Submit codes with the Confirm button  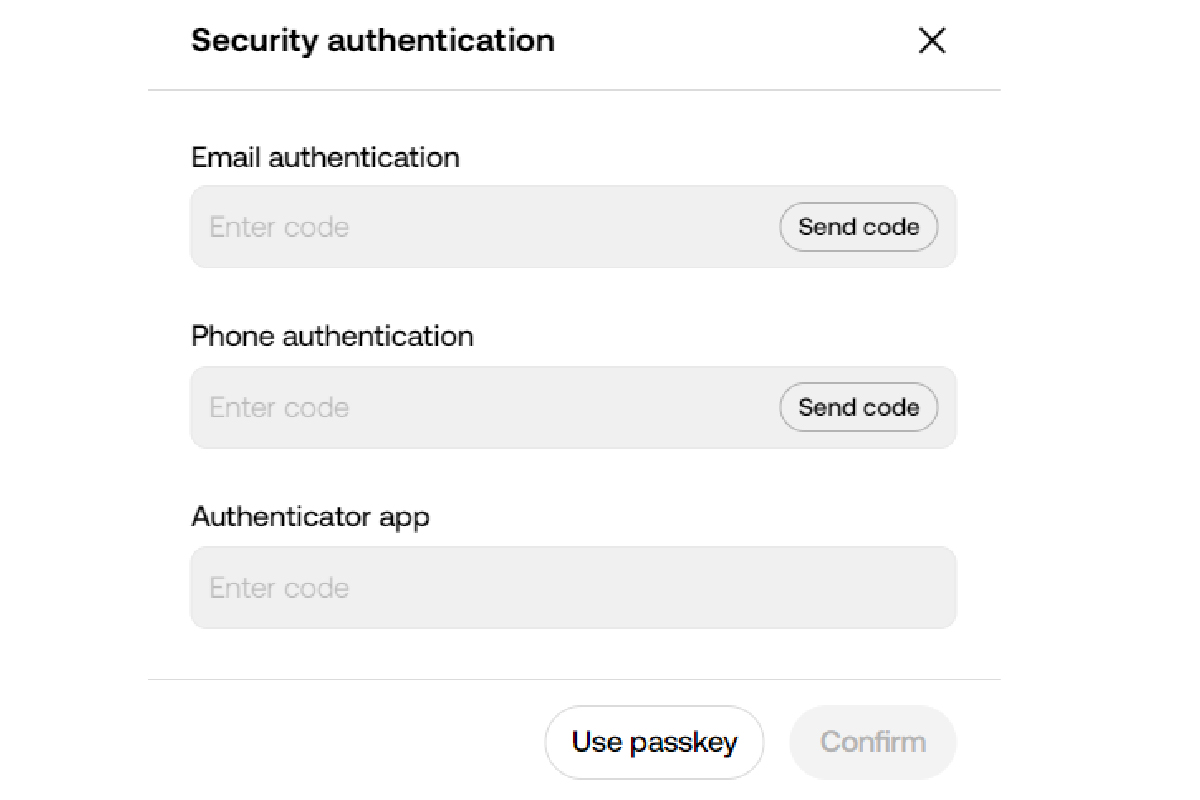(x=872, y=742)
